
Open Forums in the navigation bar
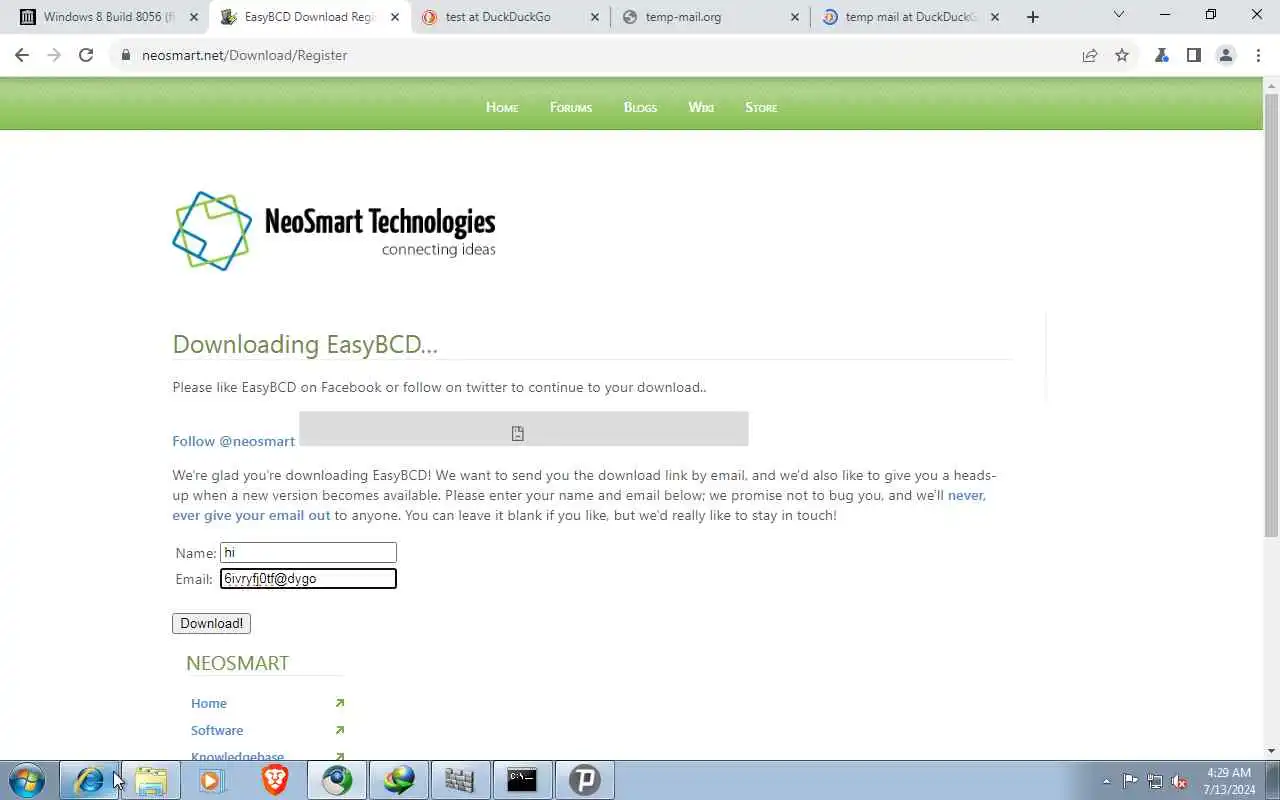click(x=571, y=107)
